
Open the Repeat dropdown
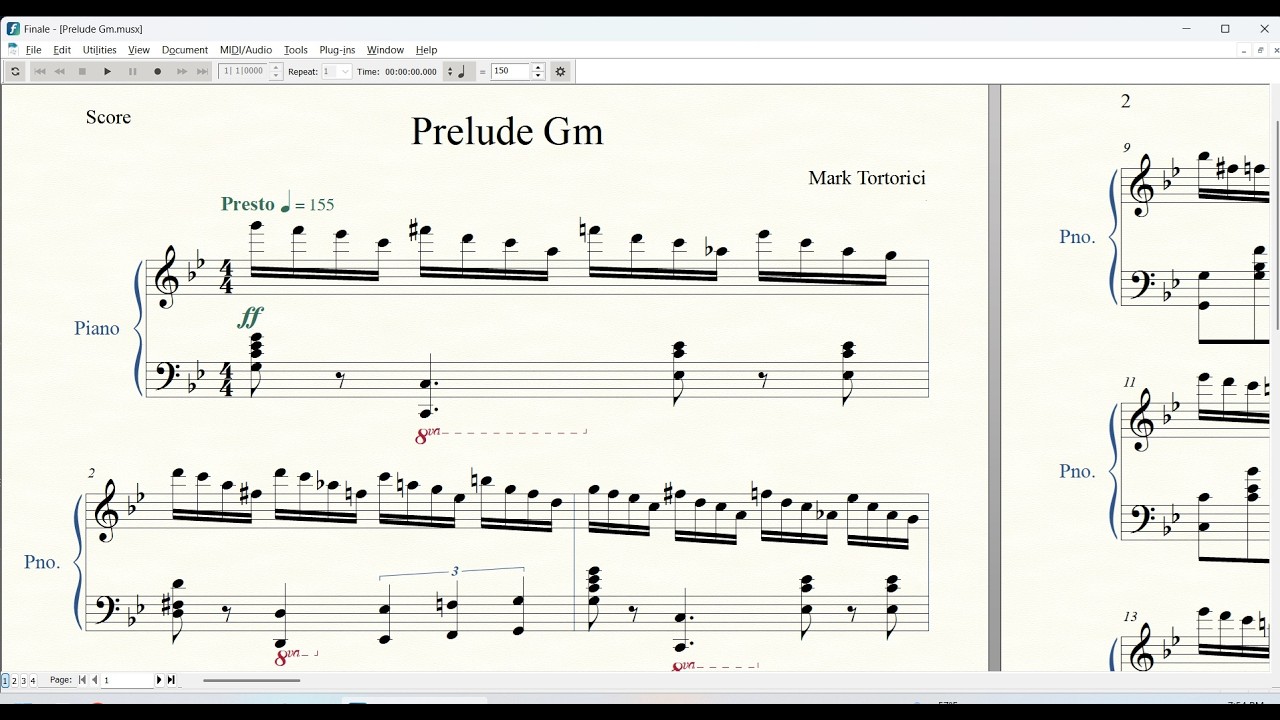(x=336, y=72)
